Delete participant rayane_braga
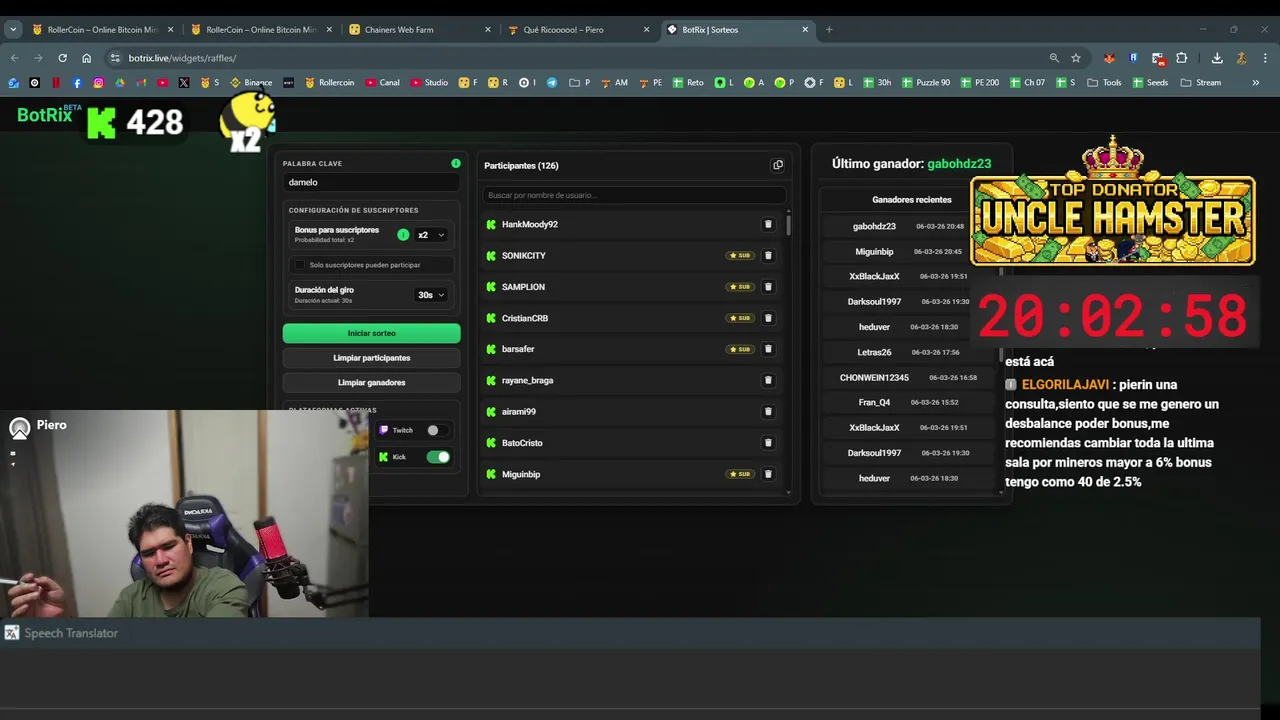This screenshot has width=1280, height=720. pos(768,380)
